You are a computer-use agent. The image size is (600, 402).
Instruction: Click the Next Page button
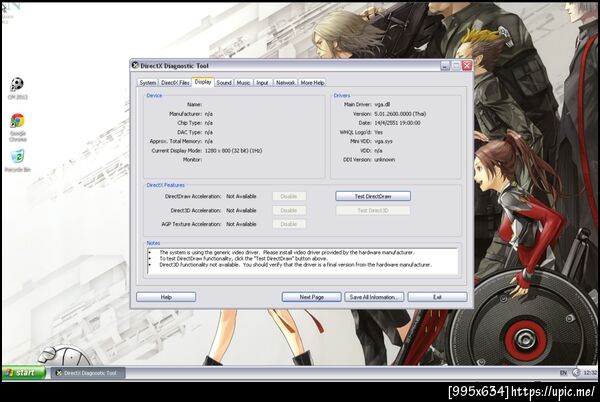(x=311, y=297)
